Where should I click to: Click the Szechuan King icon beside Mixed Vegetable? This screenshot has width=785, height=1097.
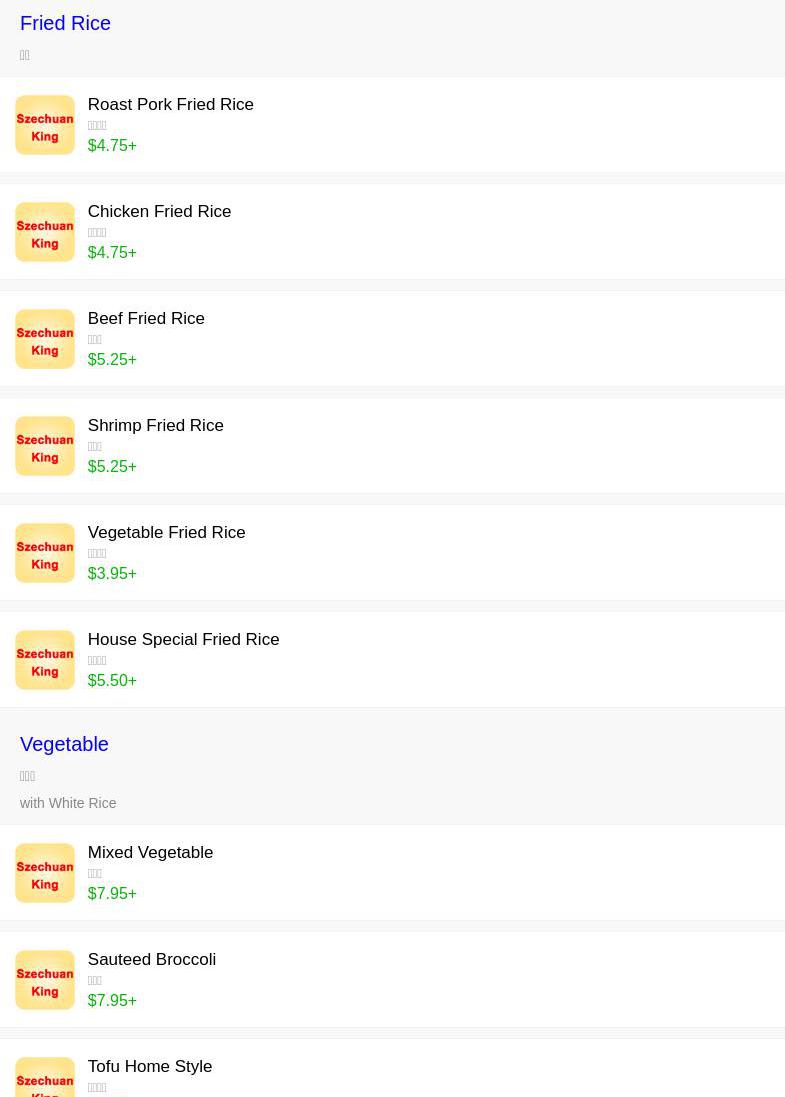click(x=45, y=873)
